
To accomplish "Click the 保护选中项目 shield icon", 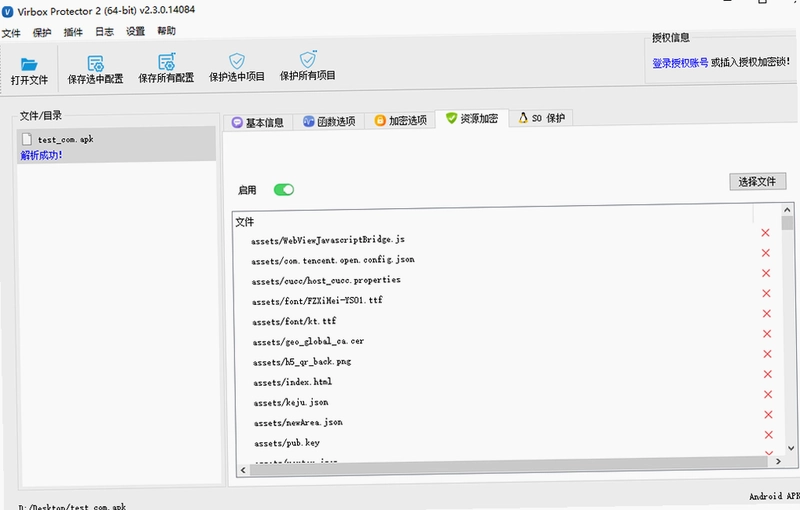I will [x=237, y=61].
